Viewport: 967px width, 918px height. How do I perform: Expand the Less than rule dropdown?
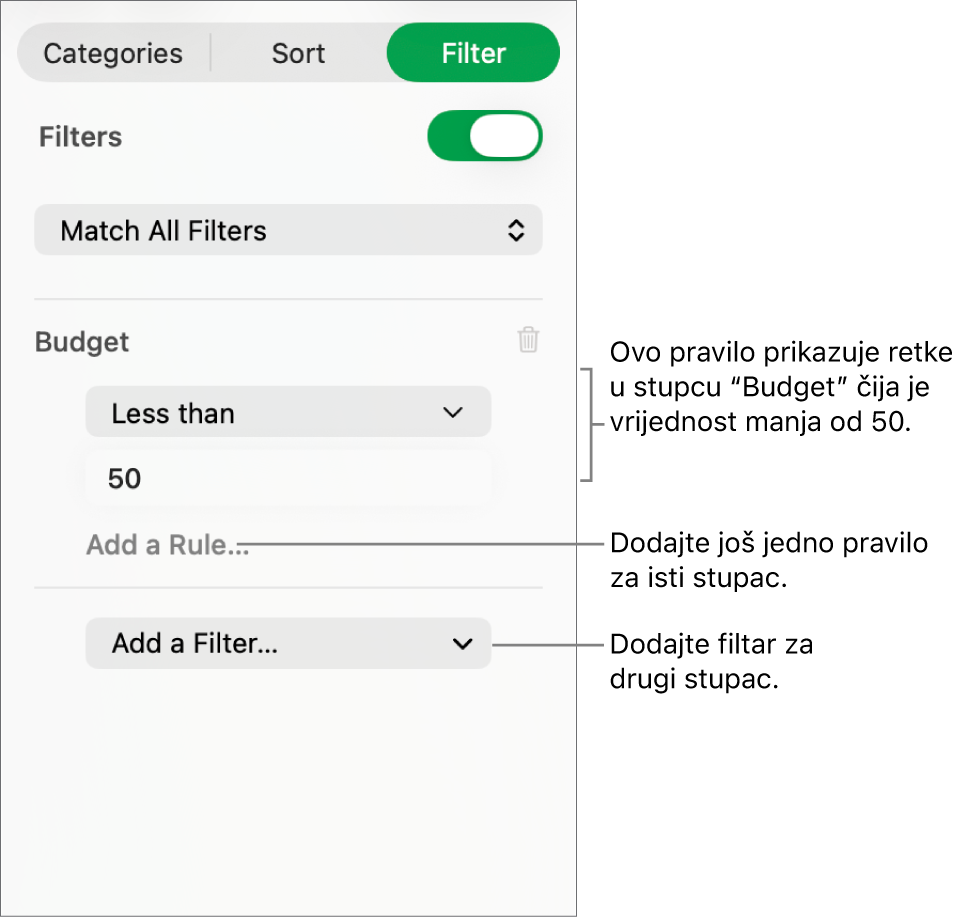288,413
